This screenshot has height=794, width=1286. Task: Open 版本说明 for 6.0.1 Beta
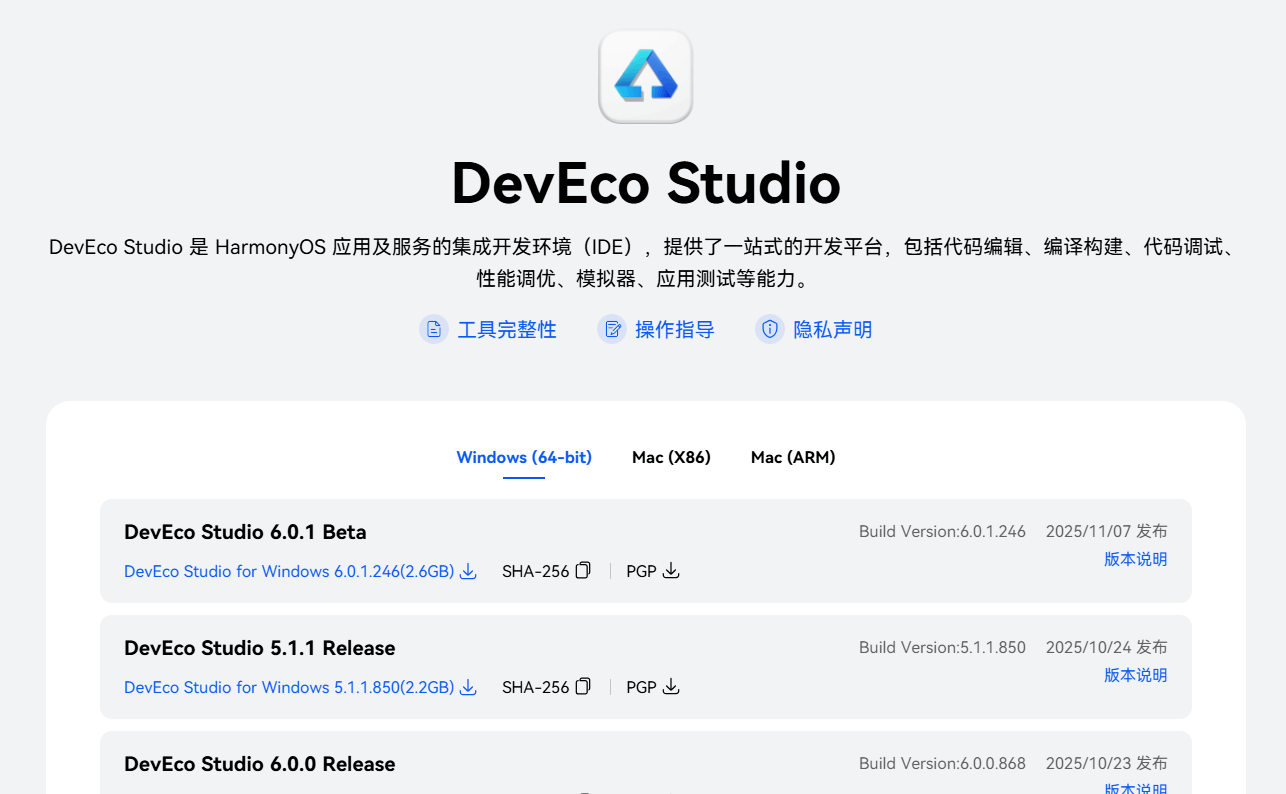(x=1135, y=559)
